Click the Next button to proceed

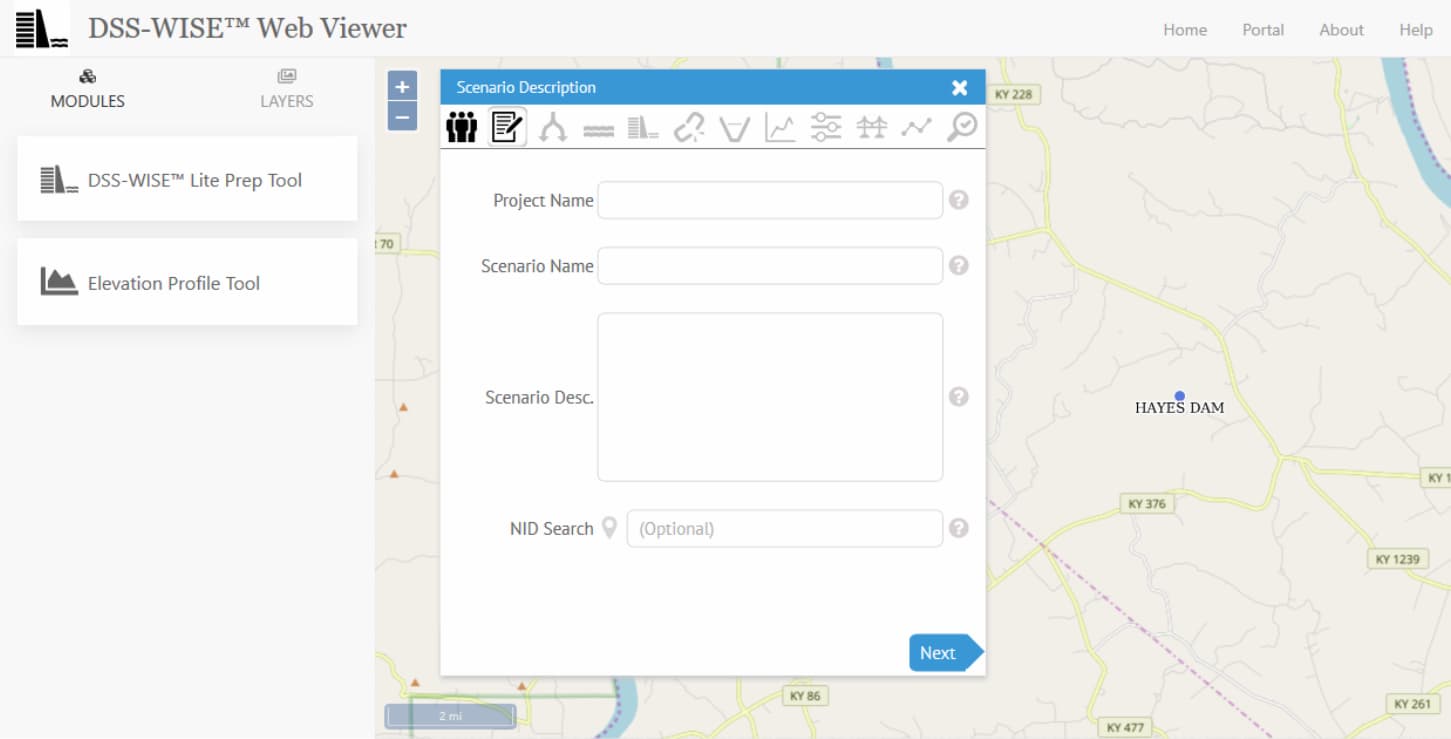point(938,652)
